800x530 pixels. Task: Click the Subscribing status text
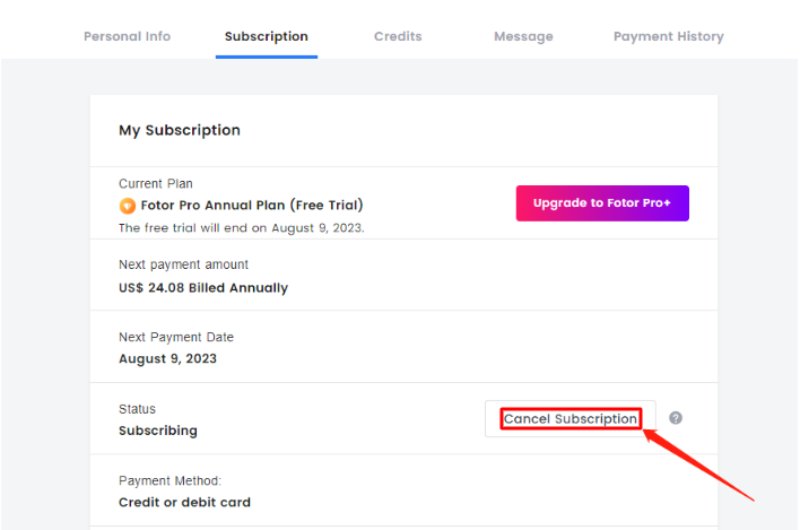point(158,431)
